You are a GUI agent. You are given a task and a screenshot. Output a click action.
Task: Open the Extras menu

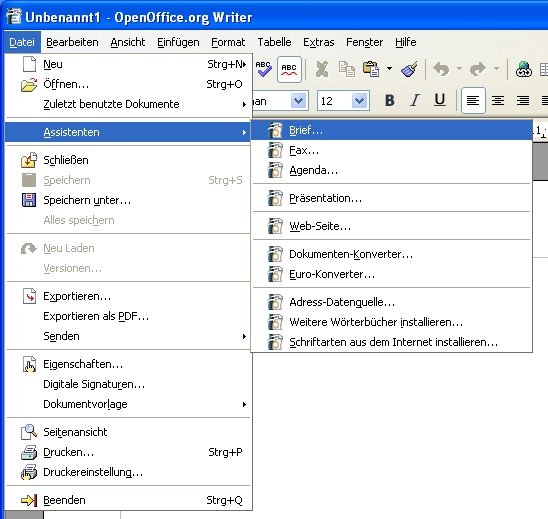click(x=319, y=42)
